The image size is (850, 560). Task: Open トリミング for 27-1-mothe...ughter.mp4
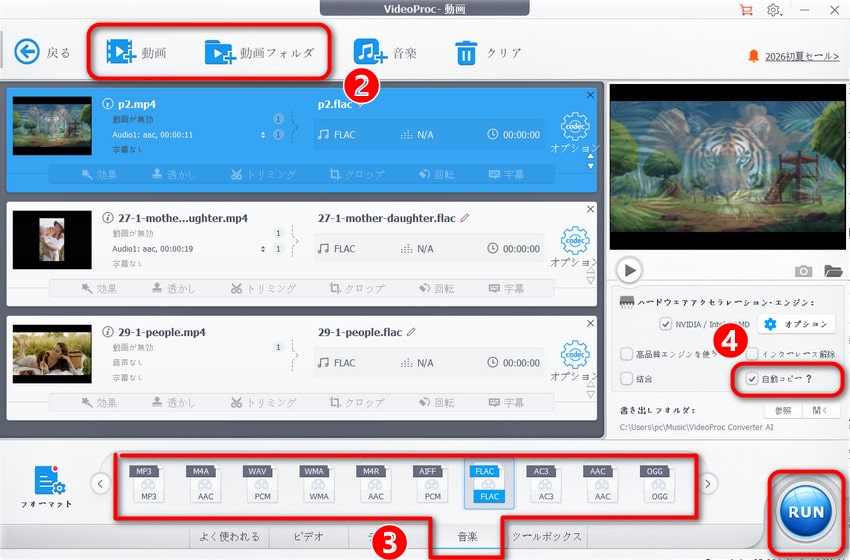pos(263,288)
